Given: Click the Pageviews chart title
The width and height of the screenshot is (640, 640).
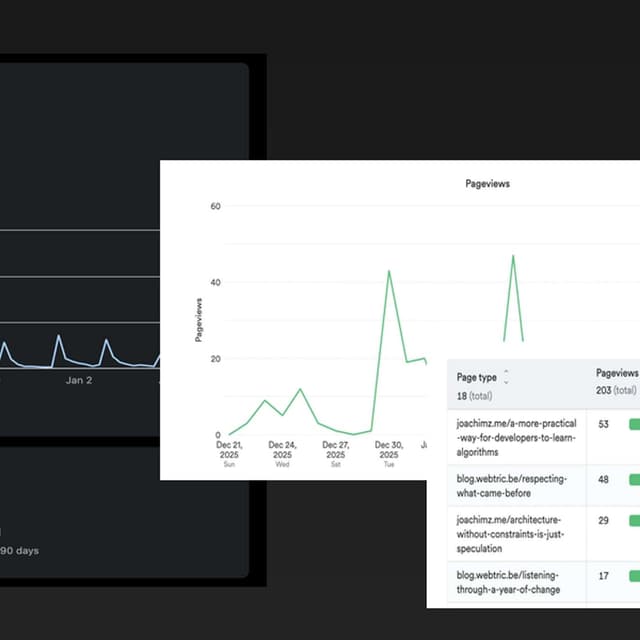Looking at the screenshot, I should pos(488,184).
